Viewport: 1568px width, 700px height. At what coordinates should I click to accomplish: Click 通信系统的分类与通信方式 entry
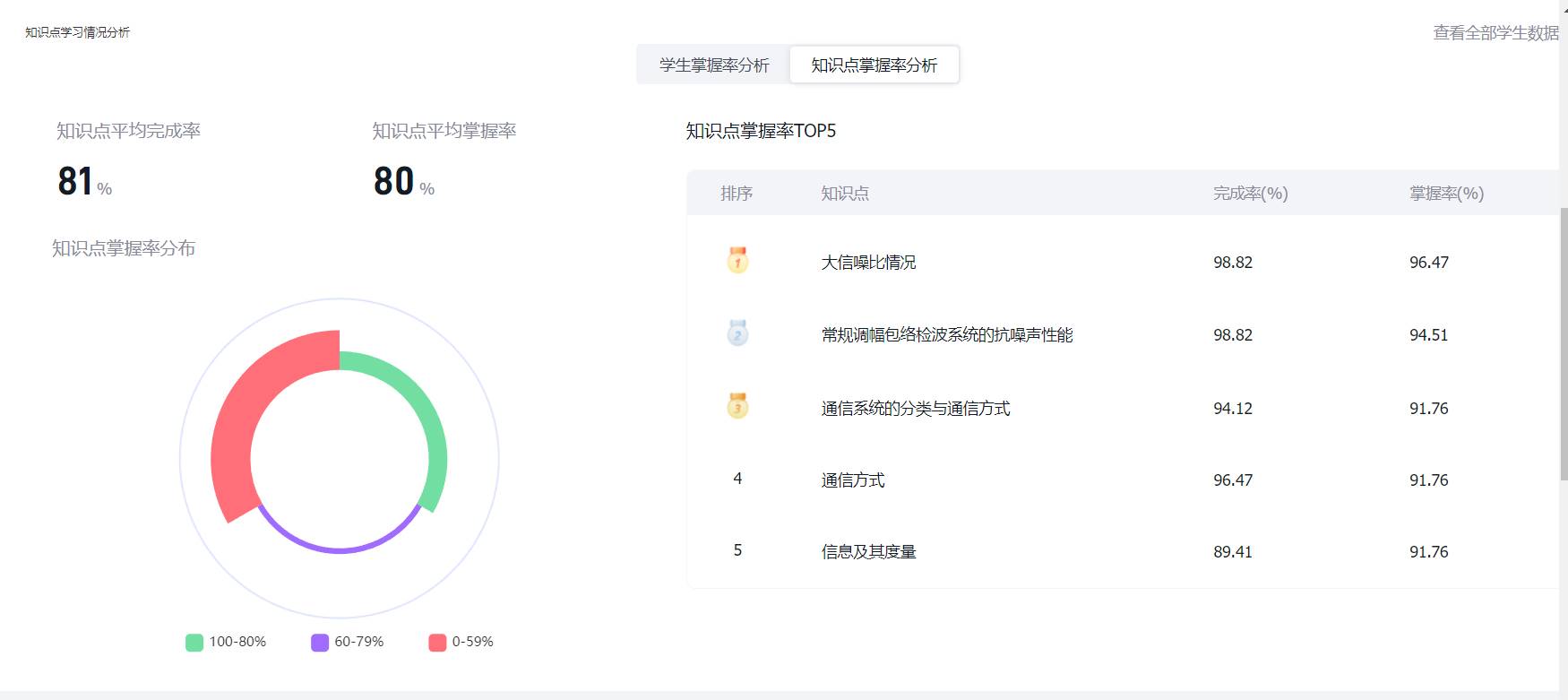[x=915, y=409]
